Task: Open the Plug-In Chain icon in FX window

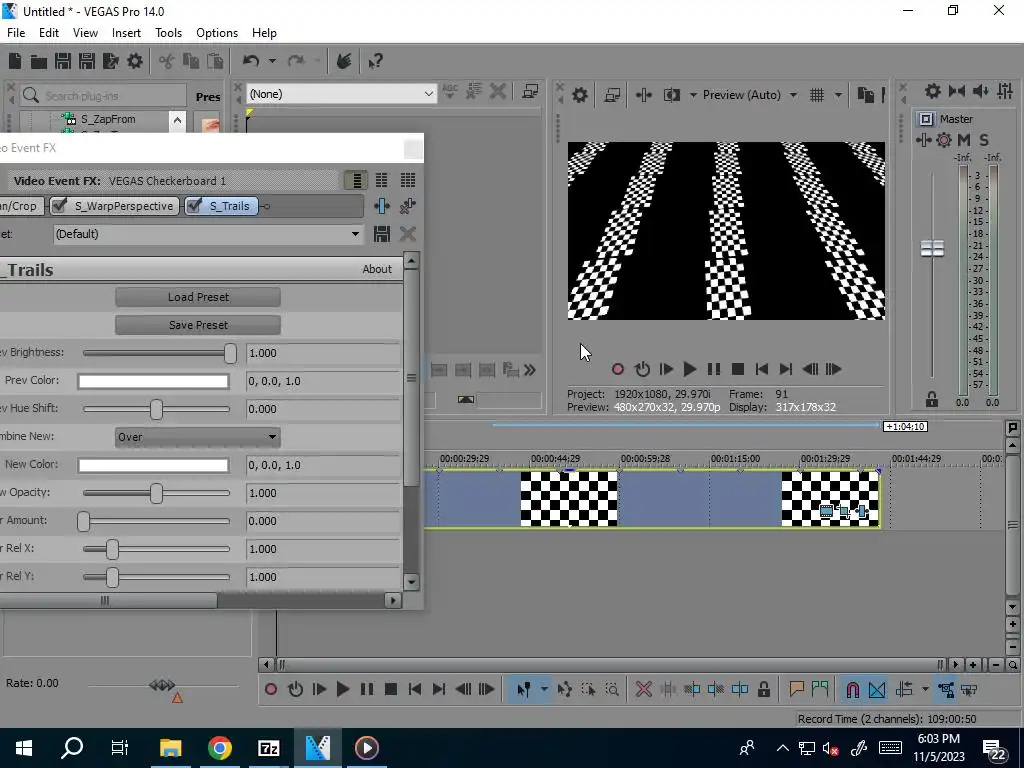Action: (x=382, y=206)
